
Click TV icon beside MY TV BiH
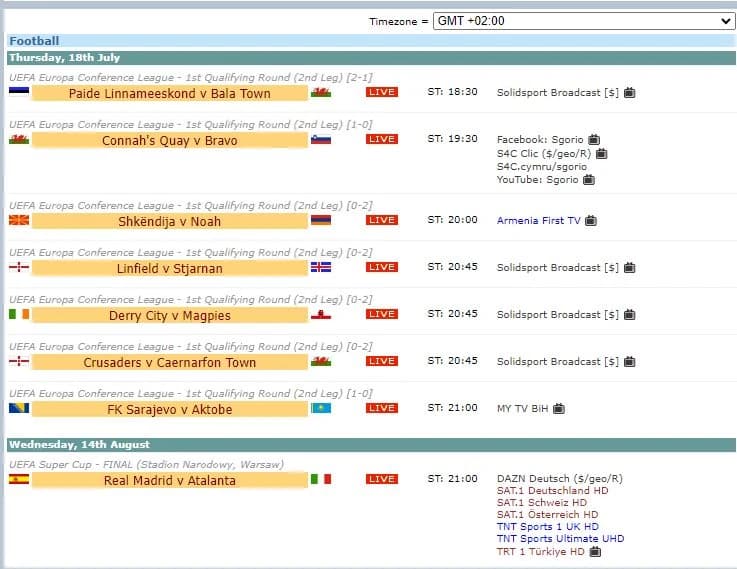[x=558, y=408]
